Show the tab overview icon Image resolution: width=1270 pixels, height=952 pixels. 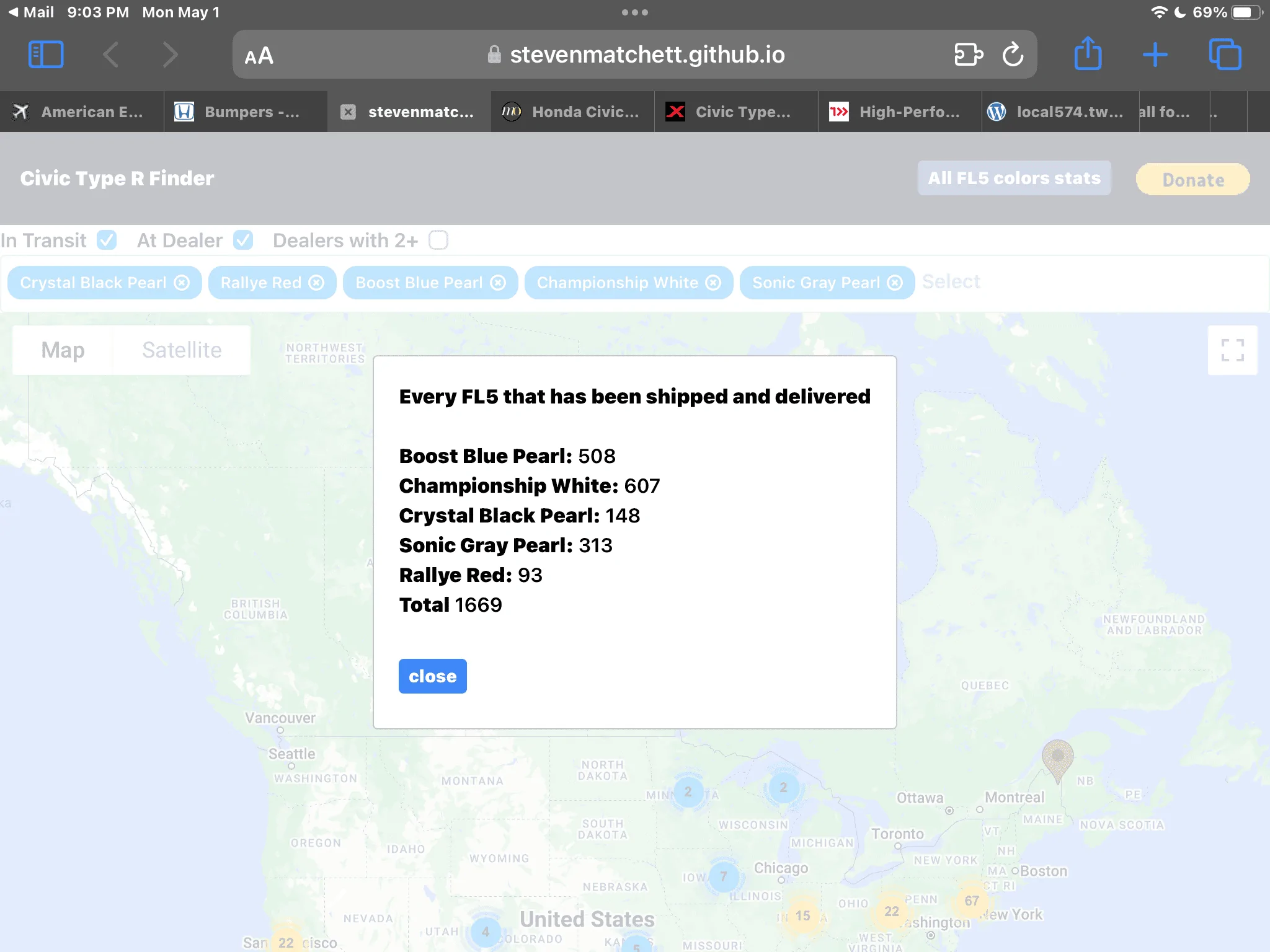pos(1225,55)
